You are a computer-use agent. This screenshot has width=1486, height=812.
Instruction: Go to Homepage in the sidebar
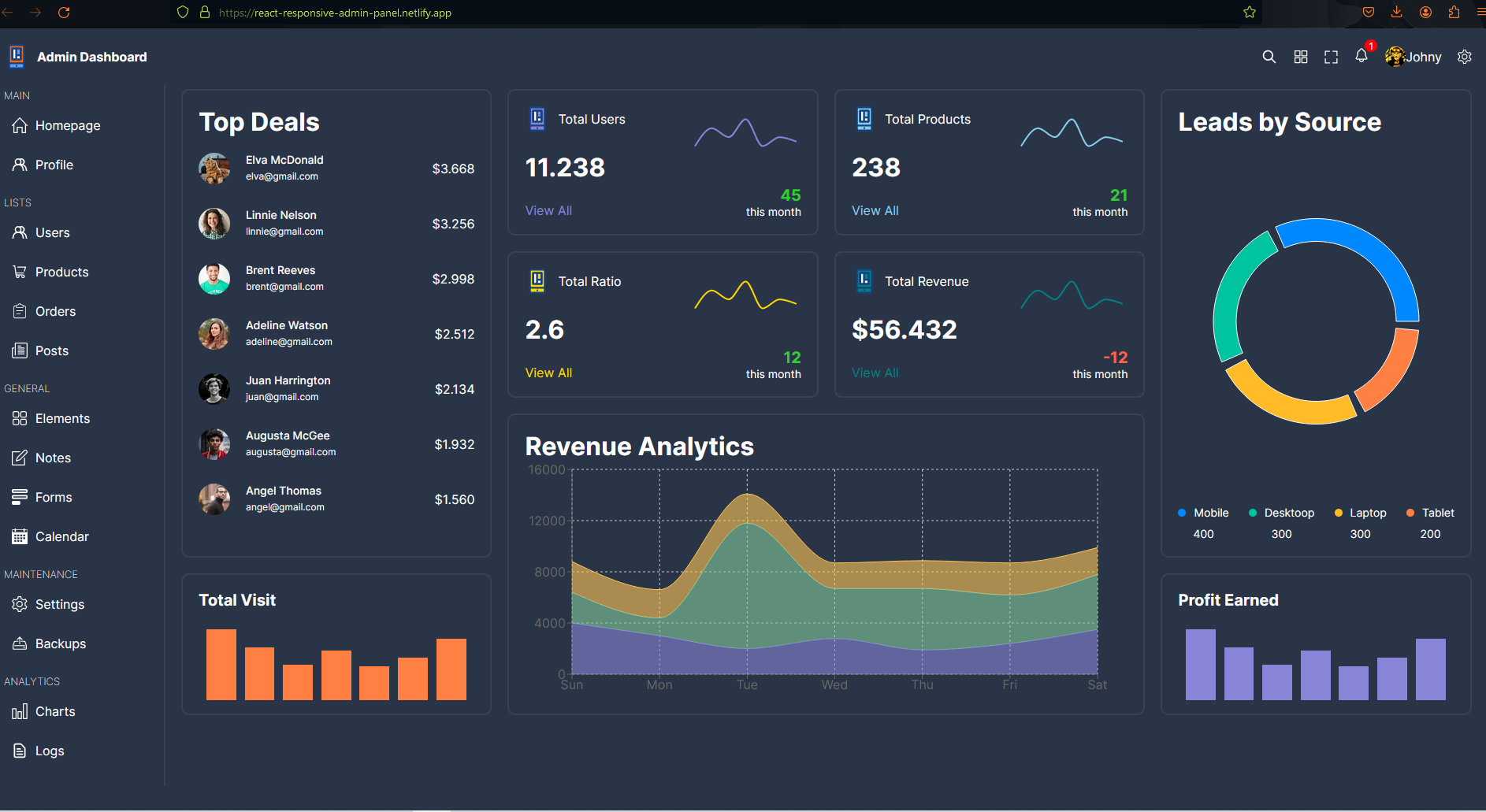[x=67, y=125]
